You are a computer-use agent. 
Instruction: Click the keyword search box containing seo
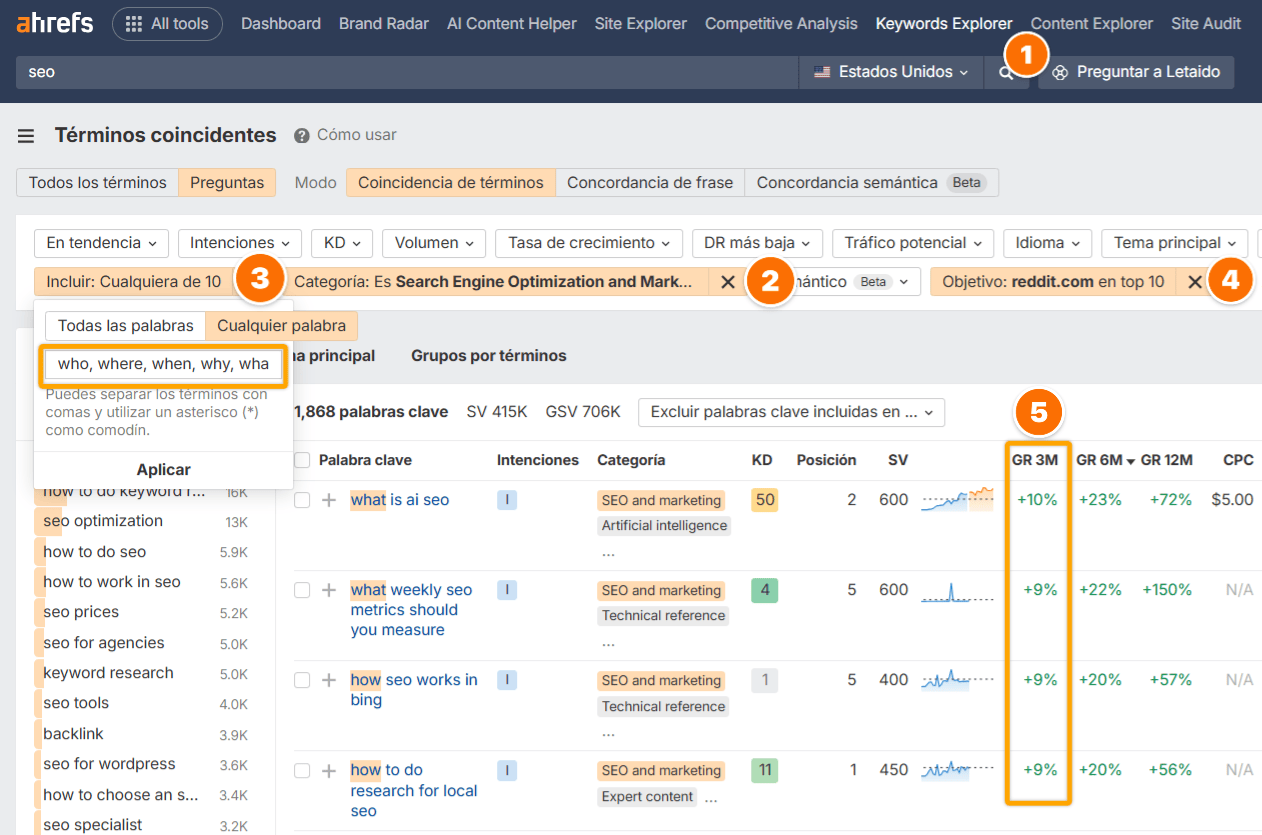tap(407, 72)
